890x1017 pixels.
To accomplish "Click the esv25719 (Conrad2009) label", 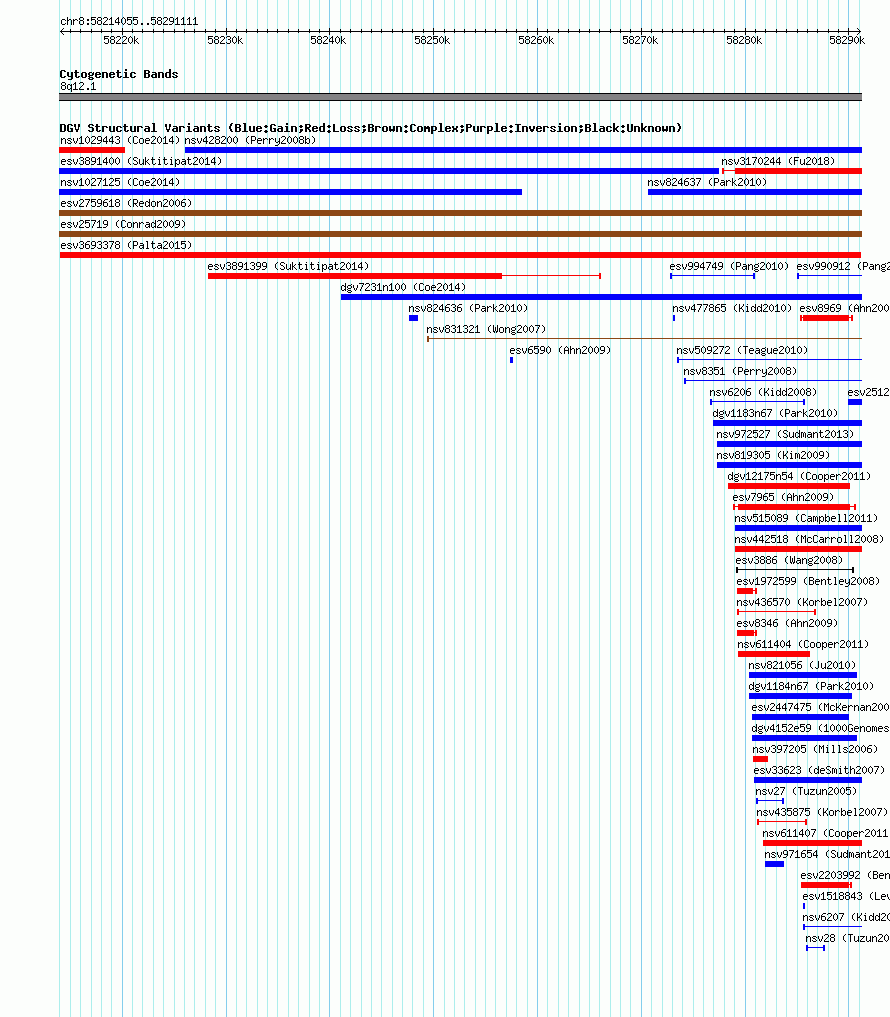I will click(123, 224).
